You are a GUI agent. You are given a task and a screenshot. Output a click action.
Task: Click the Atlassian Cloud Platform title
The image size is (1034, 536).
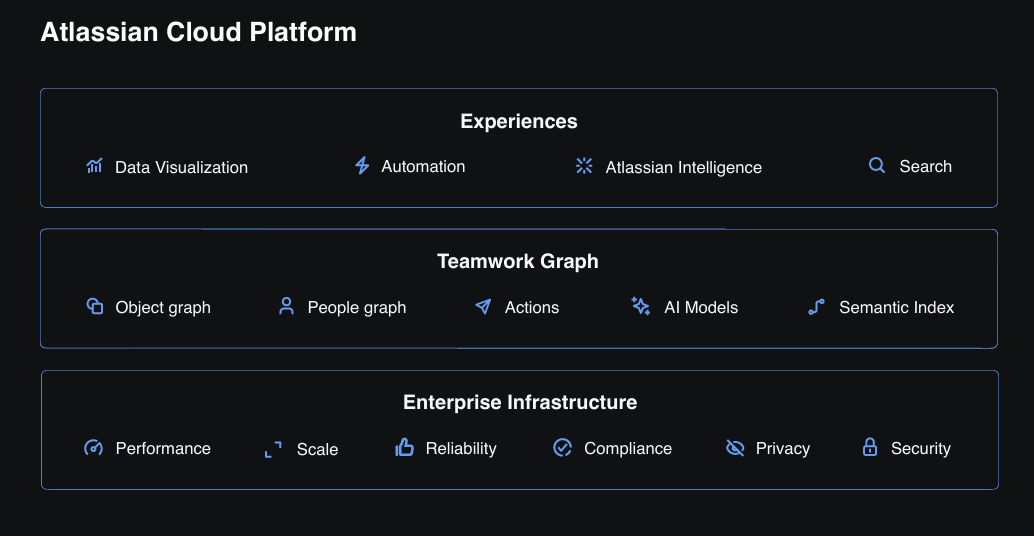pyautogui.click(x=198, y=32)
